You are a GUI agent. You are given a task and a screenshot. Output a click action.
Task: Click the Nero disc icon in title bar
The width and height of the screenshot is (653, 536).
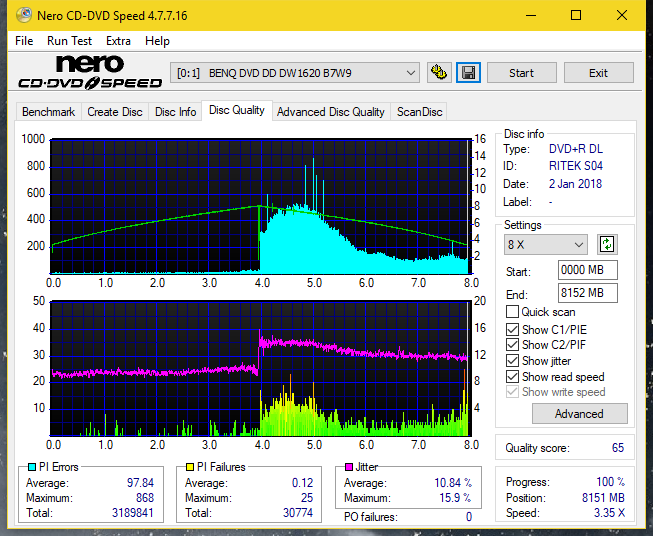pos(24,15)
